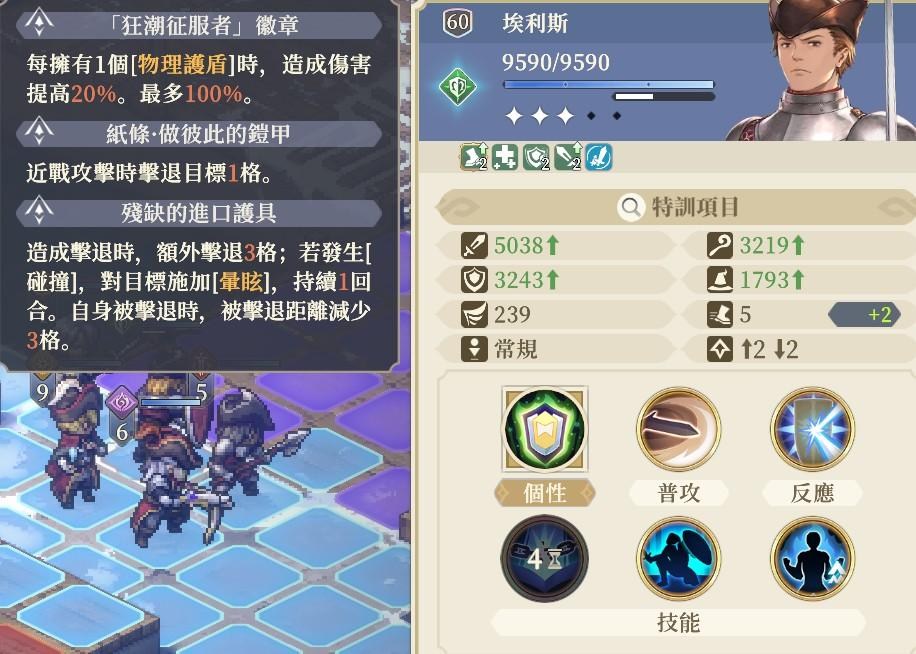Image resolution: width=916 pixels, height=654 pixels.
Task: Expand the 殘缺的進口護具 equipment header
Action: pos(199,213)
